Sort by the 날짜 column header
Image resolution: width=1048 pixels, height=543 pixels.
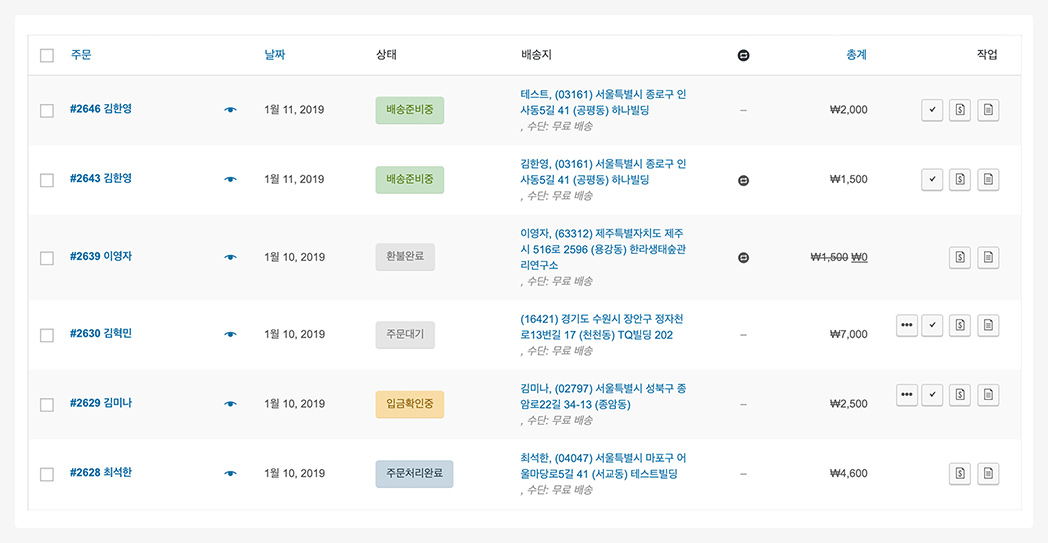coord(275,55)
